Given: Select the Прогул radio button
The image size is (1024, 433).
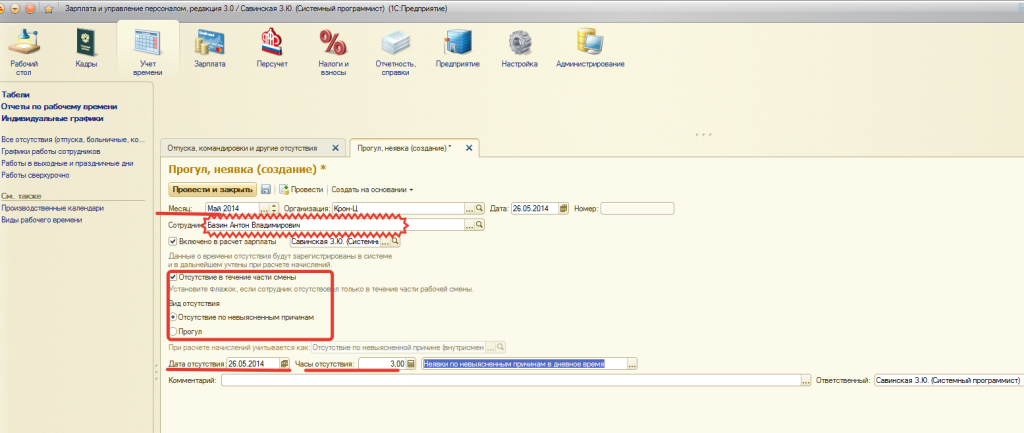Looking at the screenshot, I should pyautogui.click(x=172, y=332).
